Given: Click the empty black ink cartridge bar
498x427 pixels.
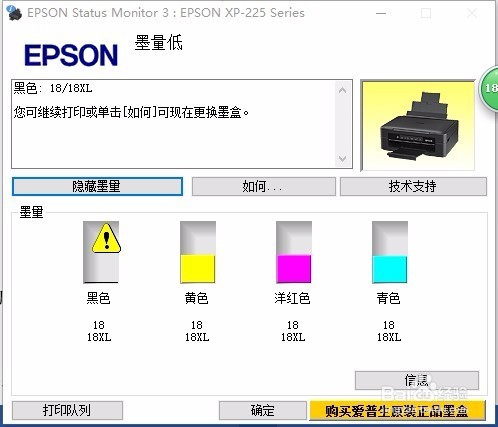Looking at the screenshot, I should coord(101,252).
